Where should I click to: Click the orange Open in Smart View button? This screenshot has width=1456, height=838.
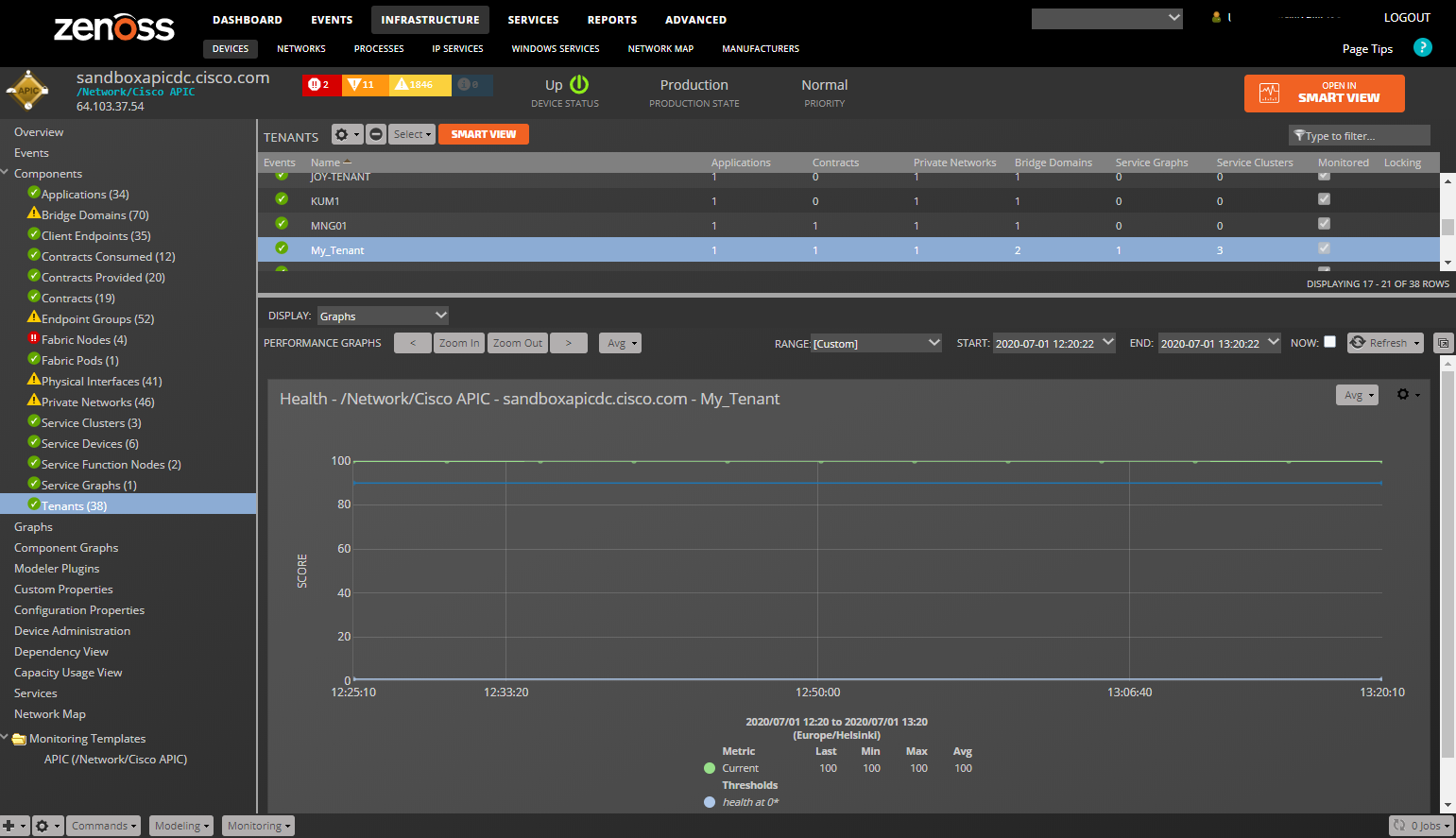pos(1325,94)
